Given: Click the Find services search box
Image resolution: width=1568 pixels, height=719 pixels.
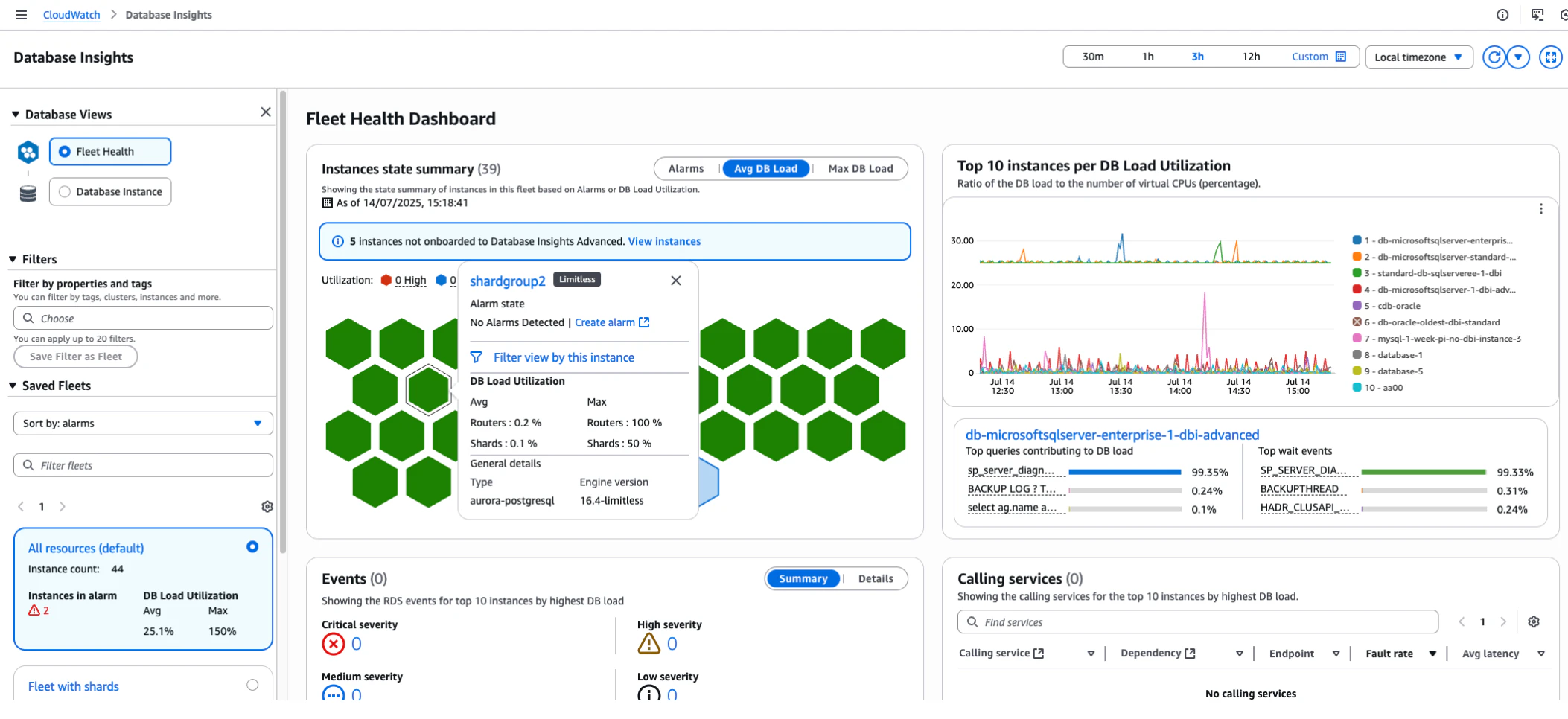Looking at the screenshot, I should [1198, 622].
